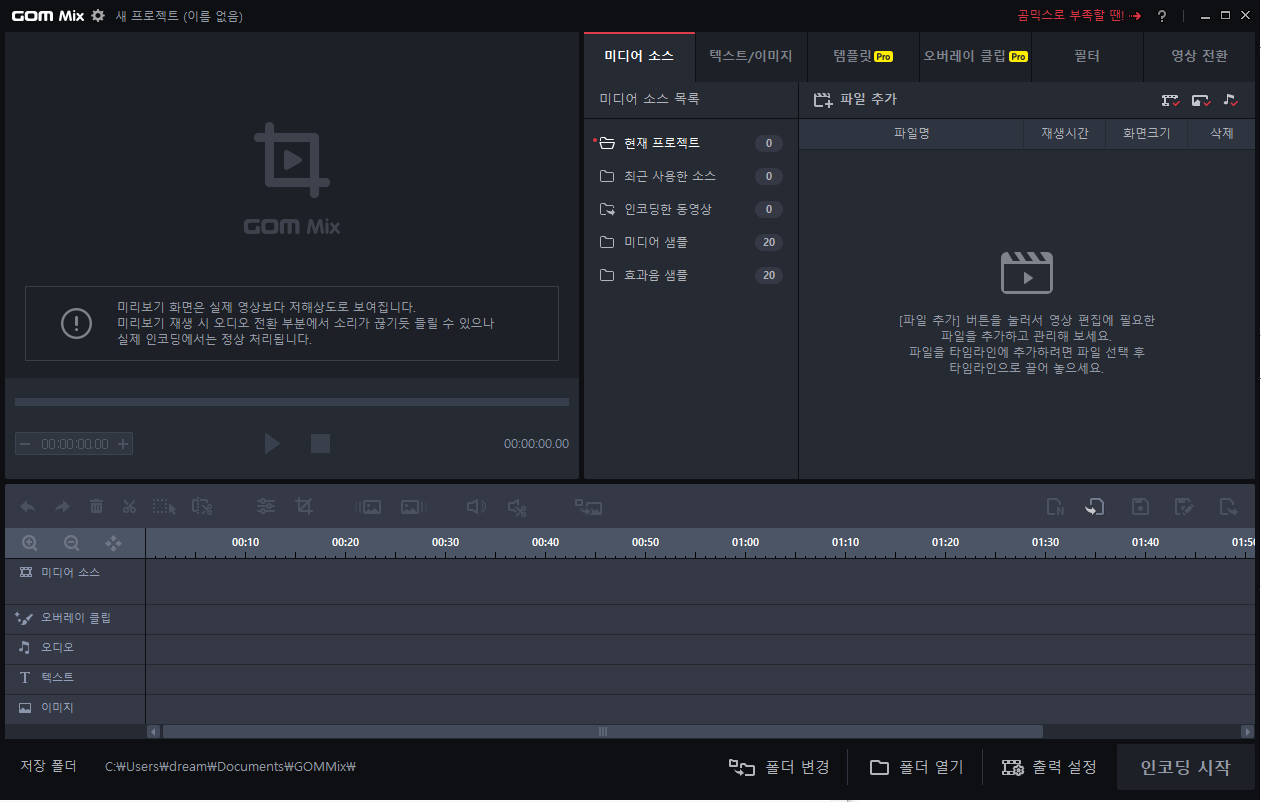The height and width of the screenshot is (802, 1261).
Task: Click the save project floppy icon
Action: pos(1139,507)
